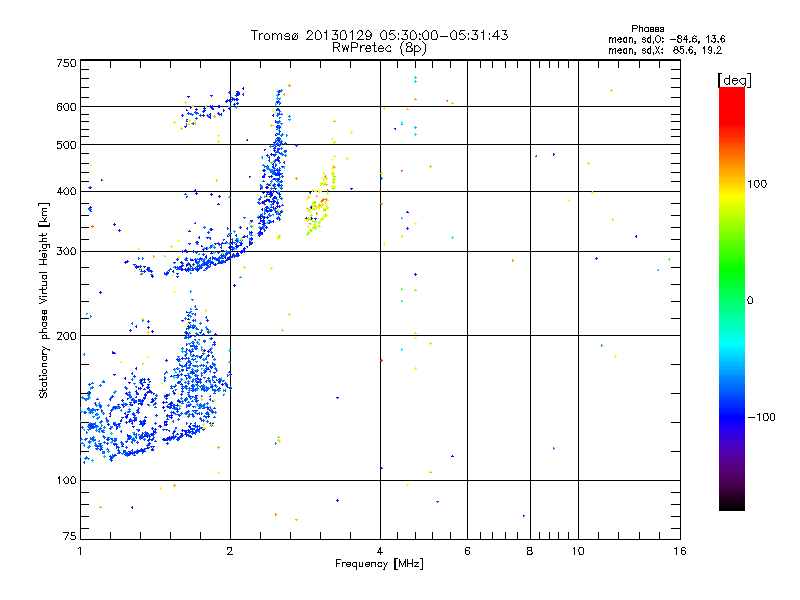Click the y-axis tick label '600'
The width and height of the screenshot is (800, 600).
[x=66, y=107]
